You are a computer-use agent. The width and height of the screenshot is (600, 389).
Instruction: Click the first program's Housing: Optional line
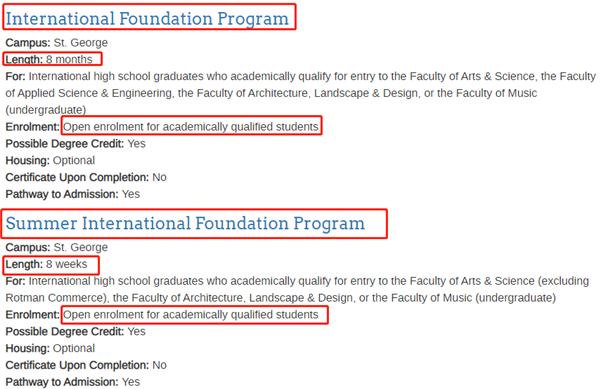coord(50,160)
